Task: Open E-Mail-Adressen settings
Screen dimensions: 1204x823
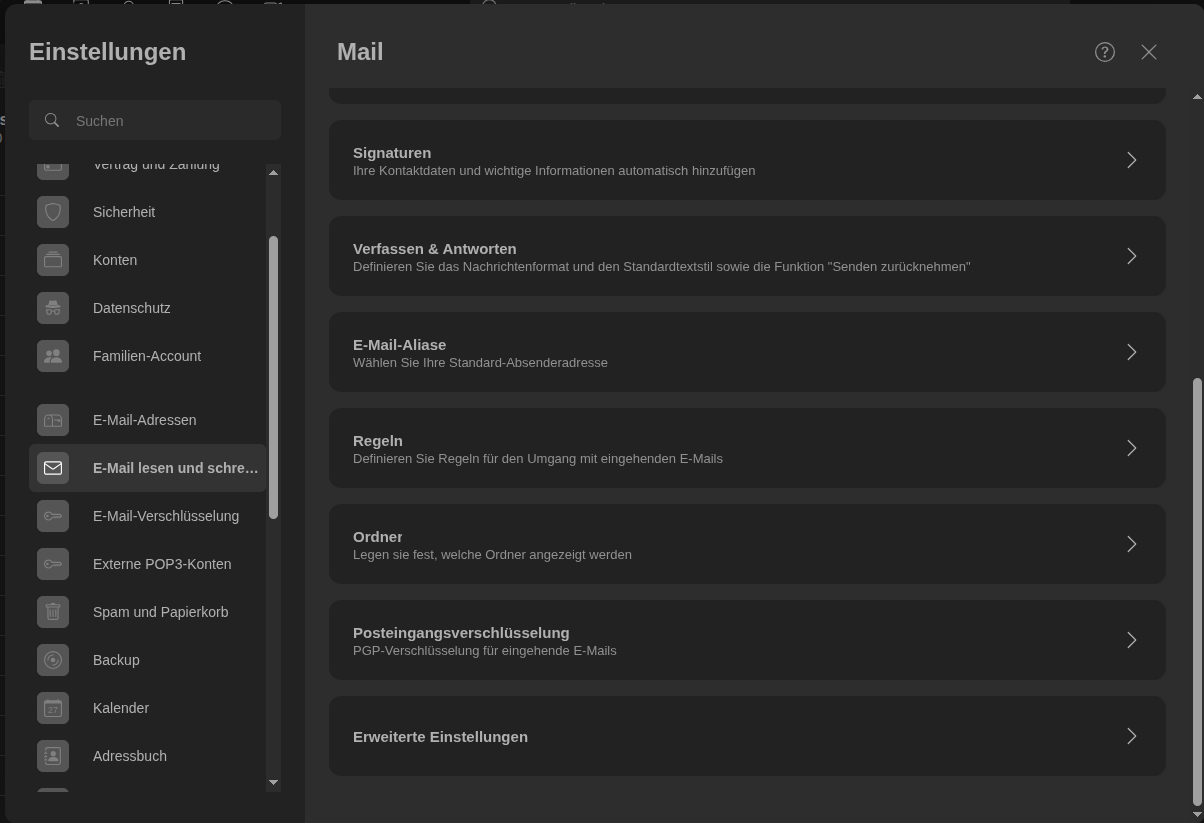Action: tap(145, 420)
